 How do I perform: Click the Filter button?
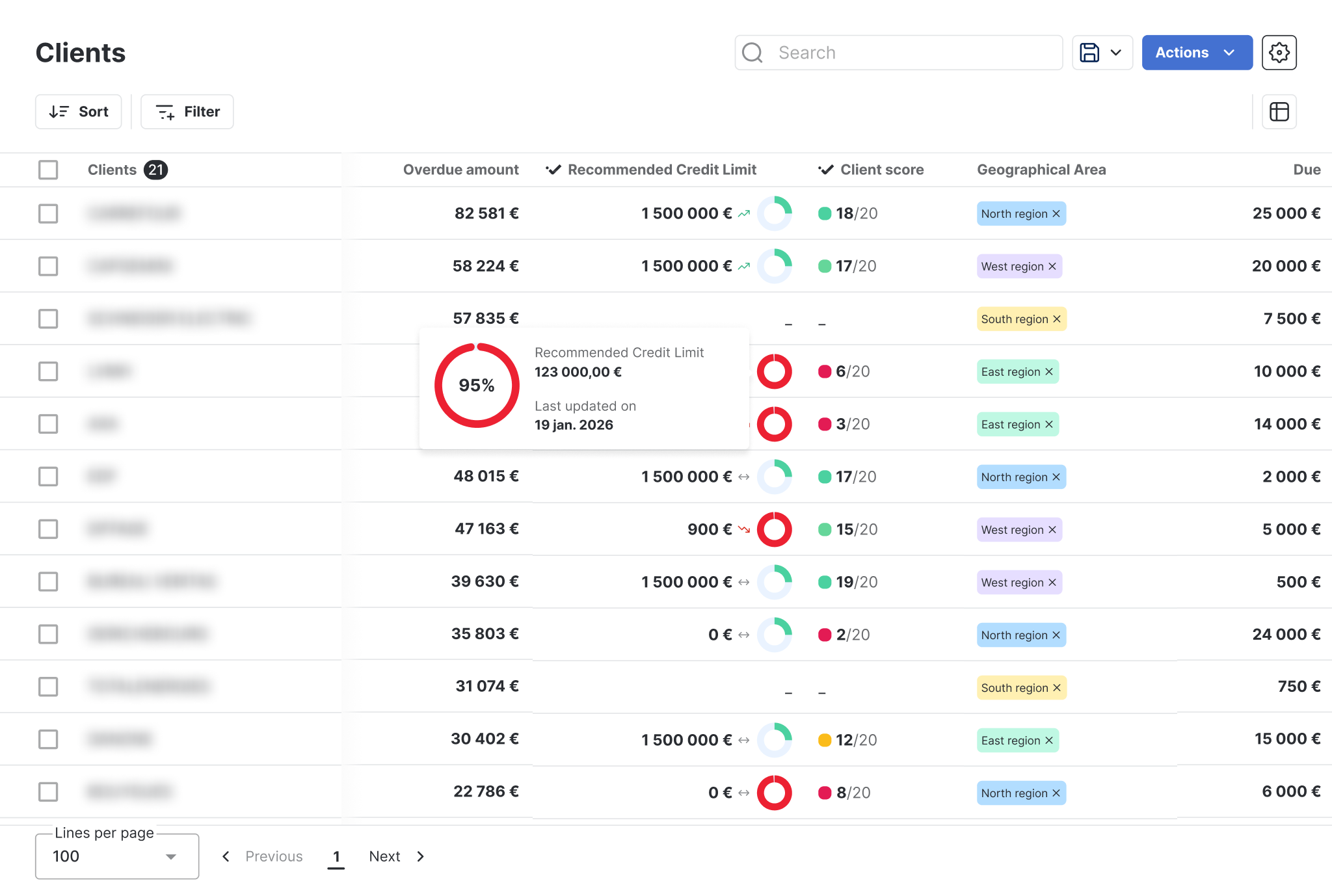tap(187, 112)
